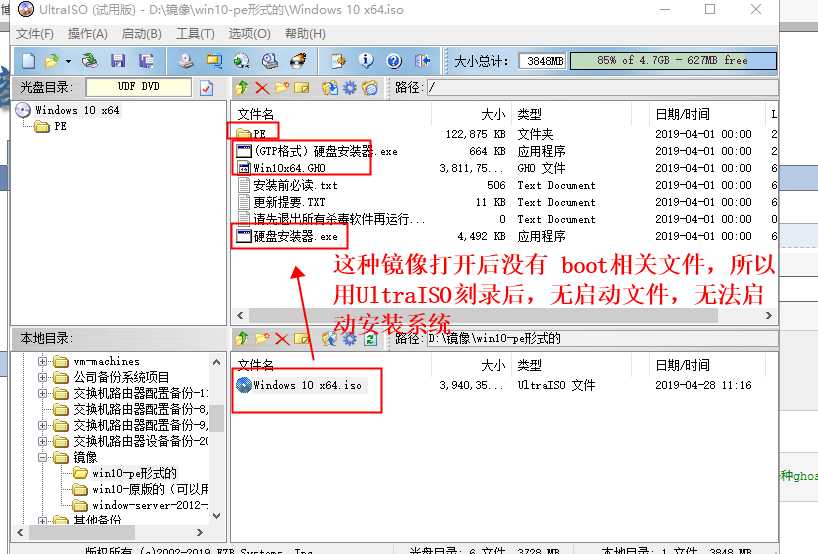Click the Up arrow in the image pane toolbar

[241, 88]
